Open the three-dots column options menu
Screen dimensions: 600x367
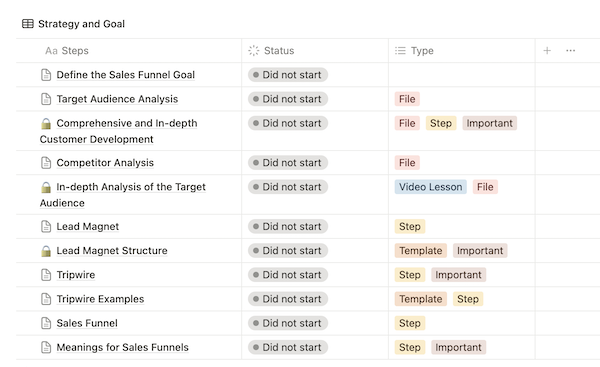pyautogui.click(x=571, y=51)
